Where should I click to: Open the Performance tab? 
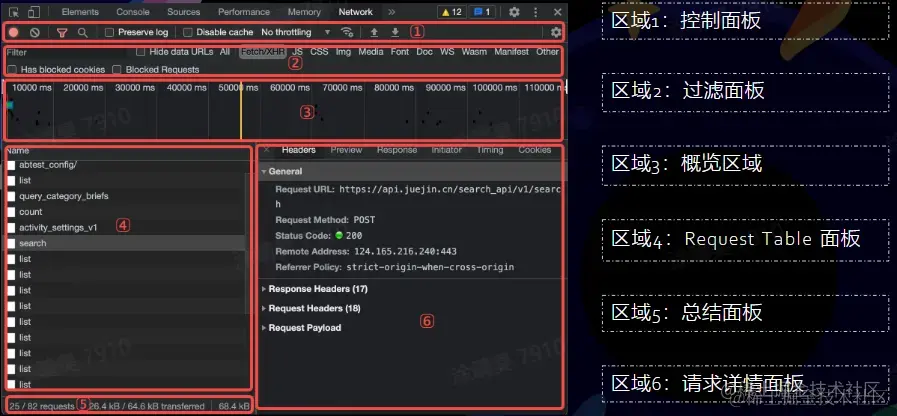(244, 11)
